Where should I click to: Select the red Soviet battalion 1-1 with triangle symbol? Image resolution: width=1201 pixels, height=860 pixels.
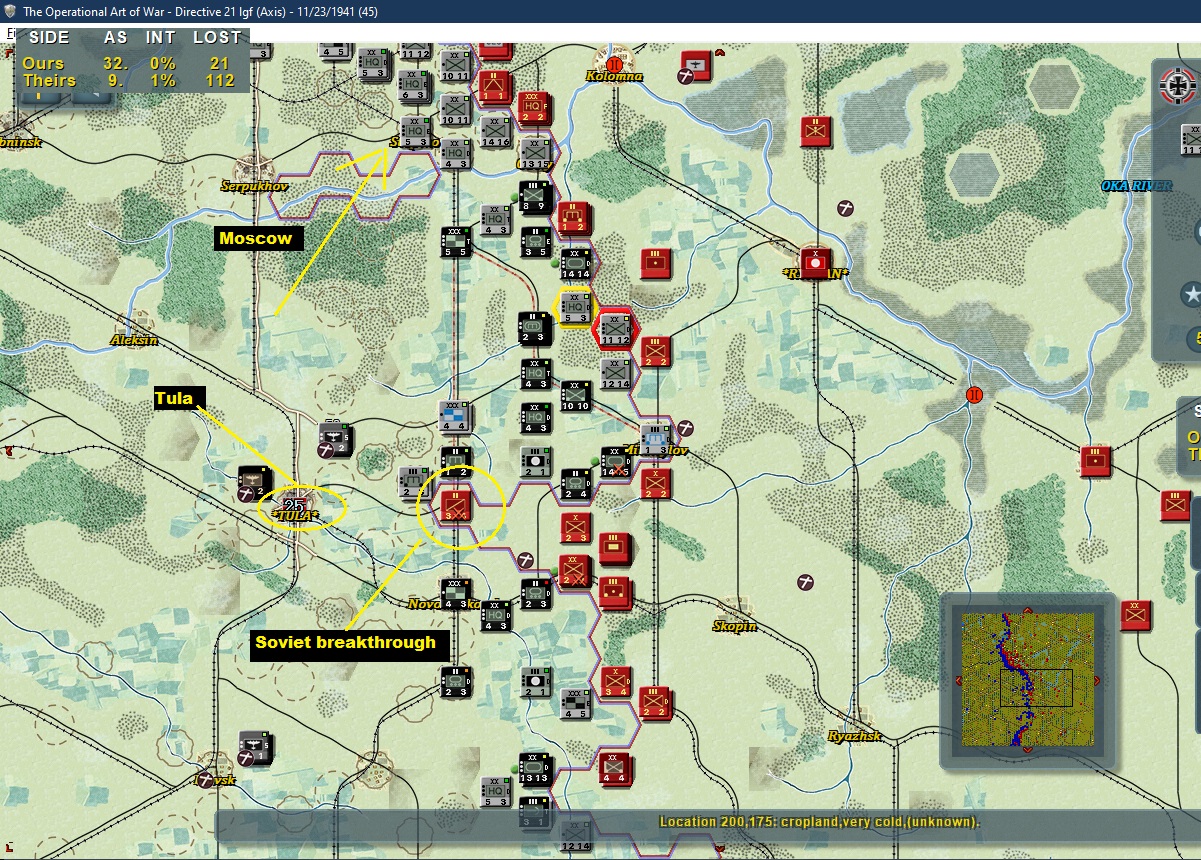pos(494,86)
